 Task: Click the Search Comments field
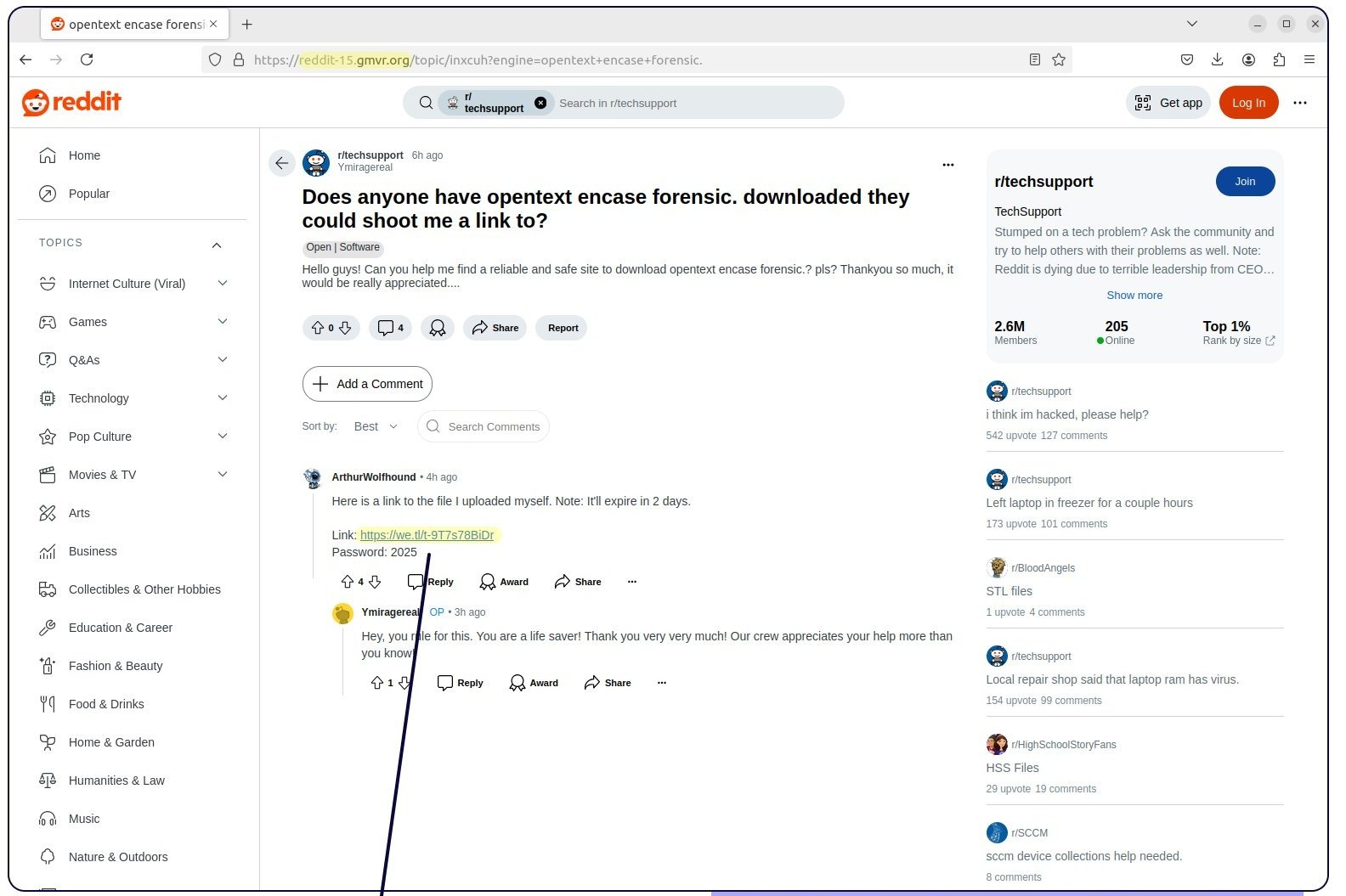(x=484, y=426)
